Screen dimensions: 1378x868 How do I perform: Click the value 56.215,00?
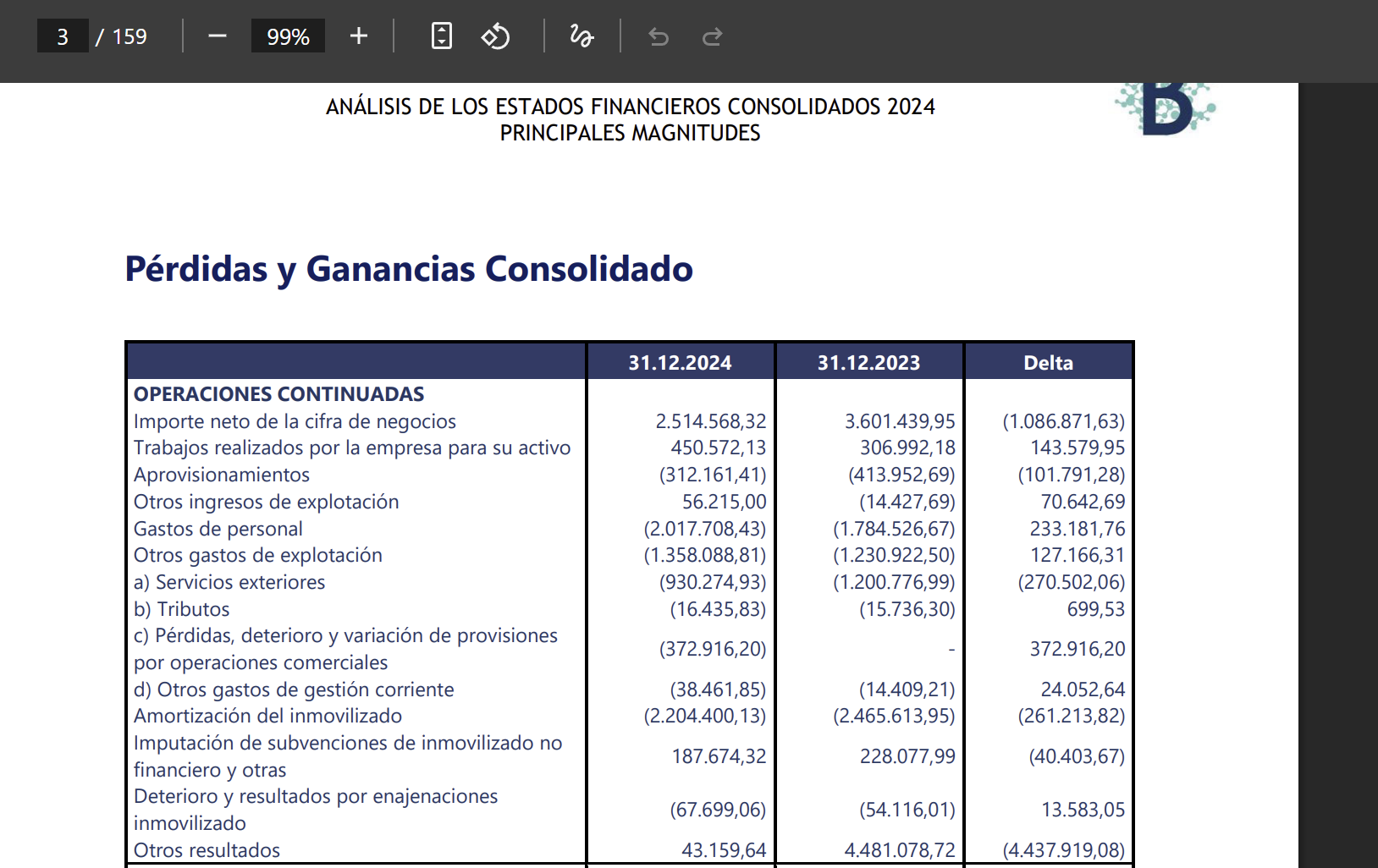pyautogui.click(x=725, y=502)
